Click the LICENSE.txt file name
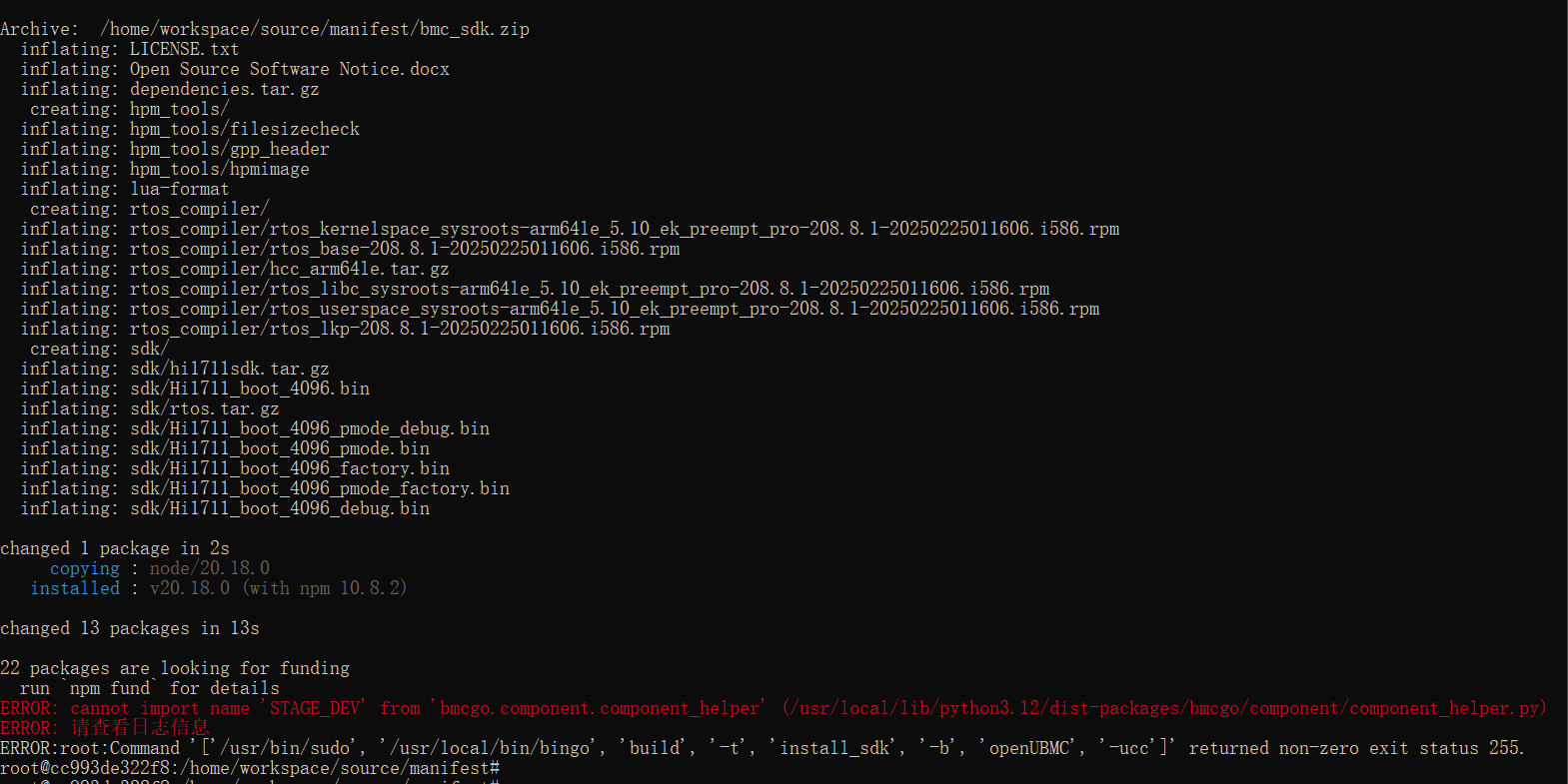 click(184, 49)
